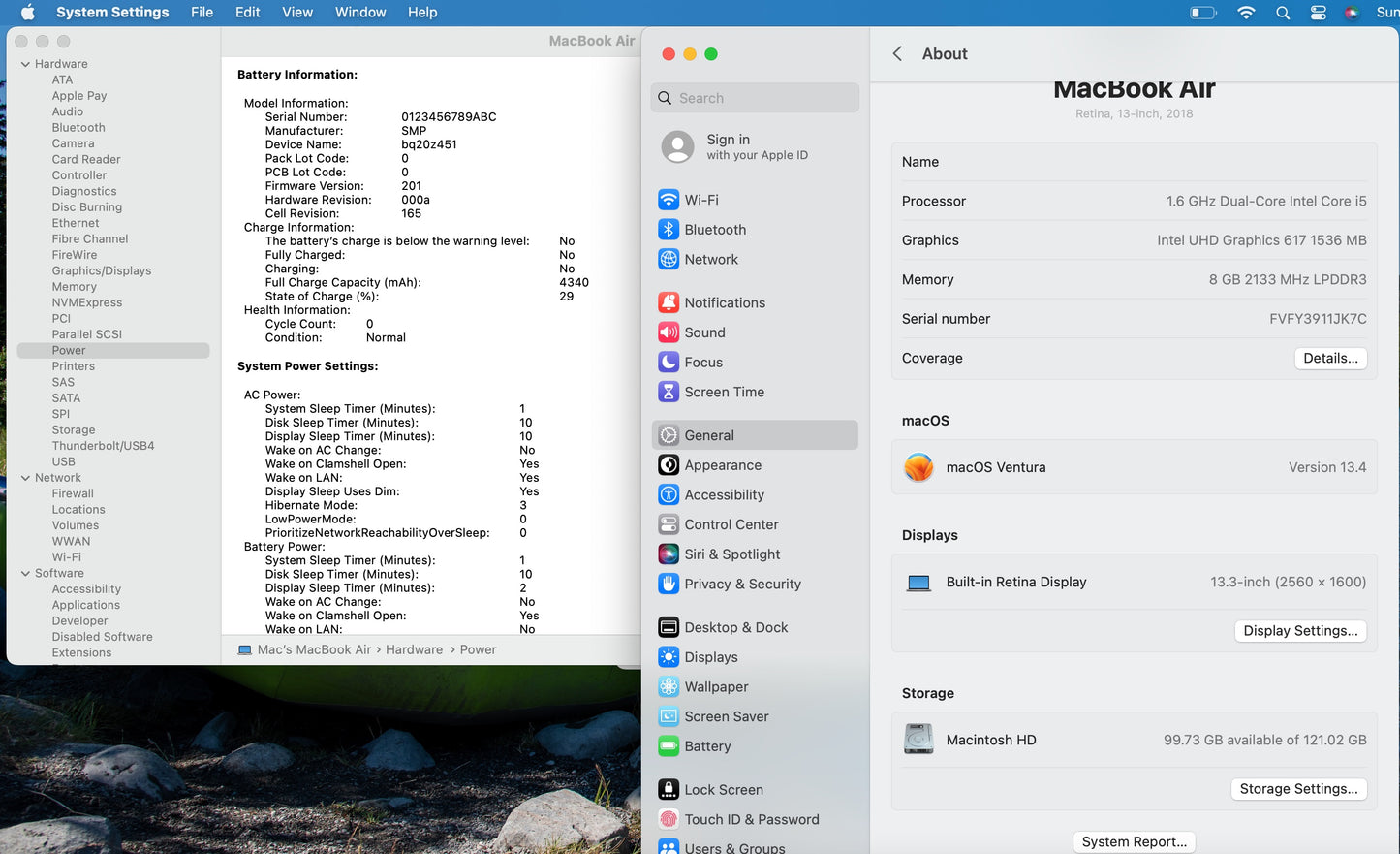Open the Edit menu
1400x854 pixels.
pos(247,13)
